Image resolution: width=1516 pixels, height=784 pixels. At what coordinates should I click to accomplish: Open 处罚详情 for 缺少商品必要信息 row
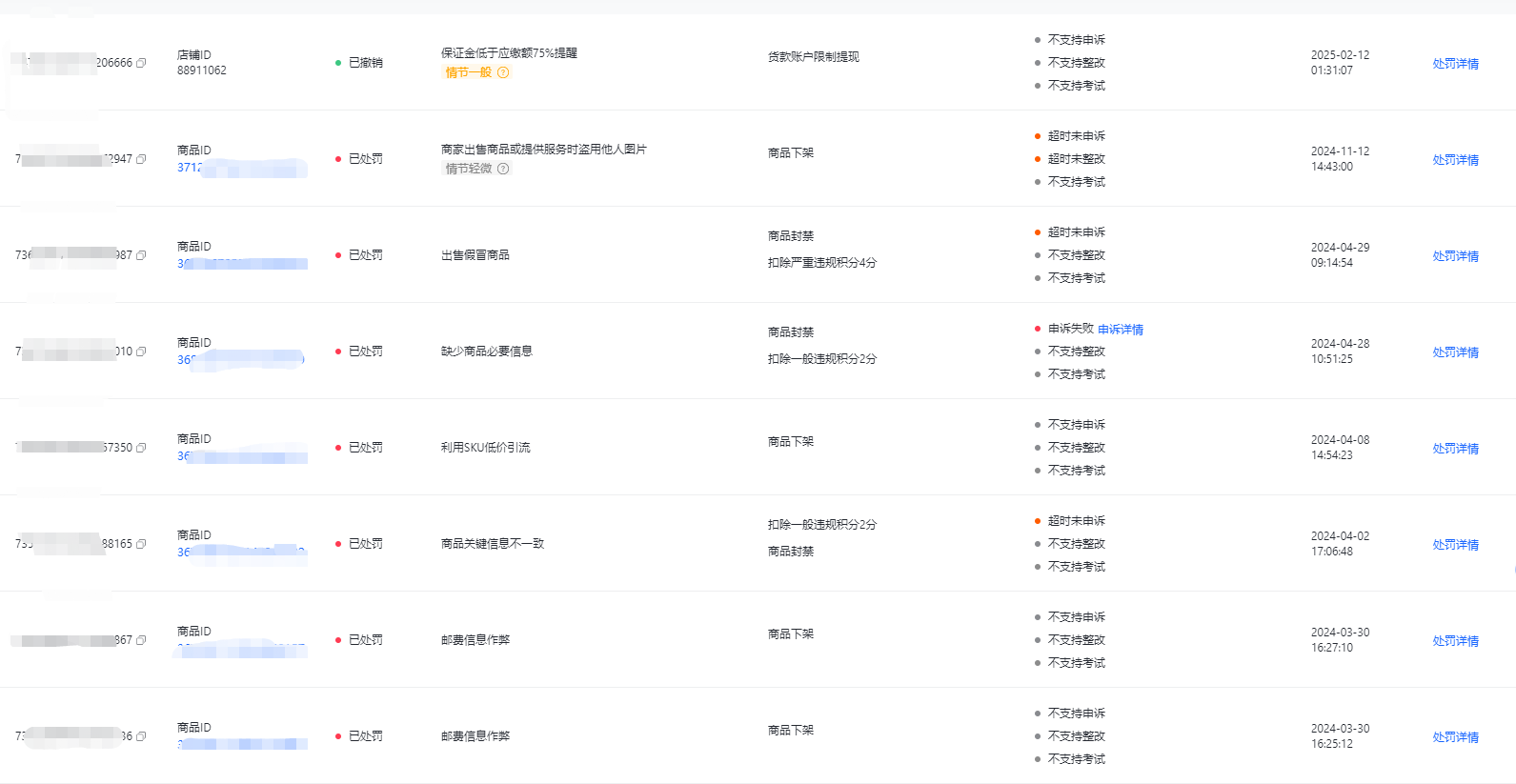1455,352
